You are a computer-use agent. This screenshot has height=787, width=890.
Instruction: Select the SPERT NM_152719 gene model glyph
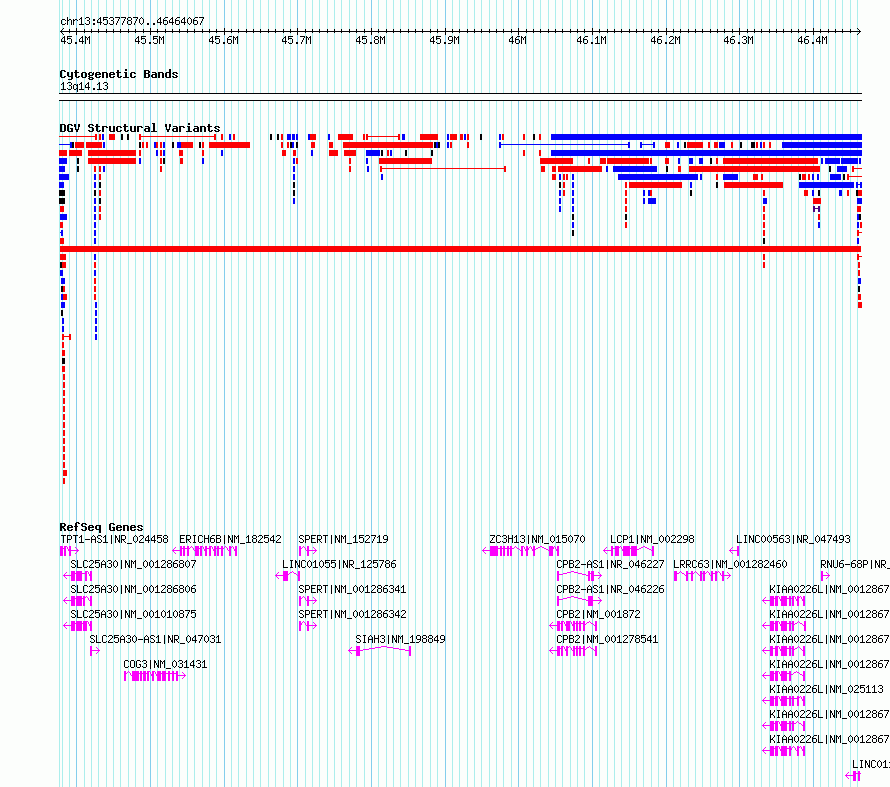pyautogui.click(x=308, y=551)
